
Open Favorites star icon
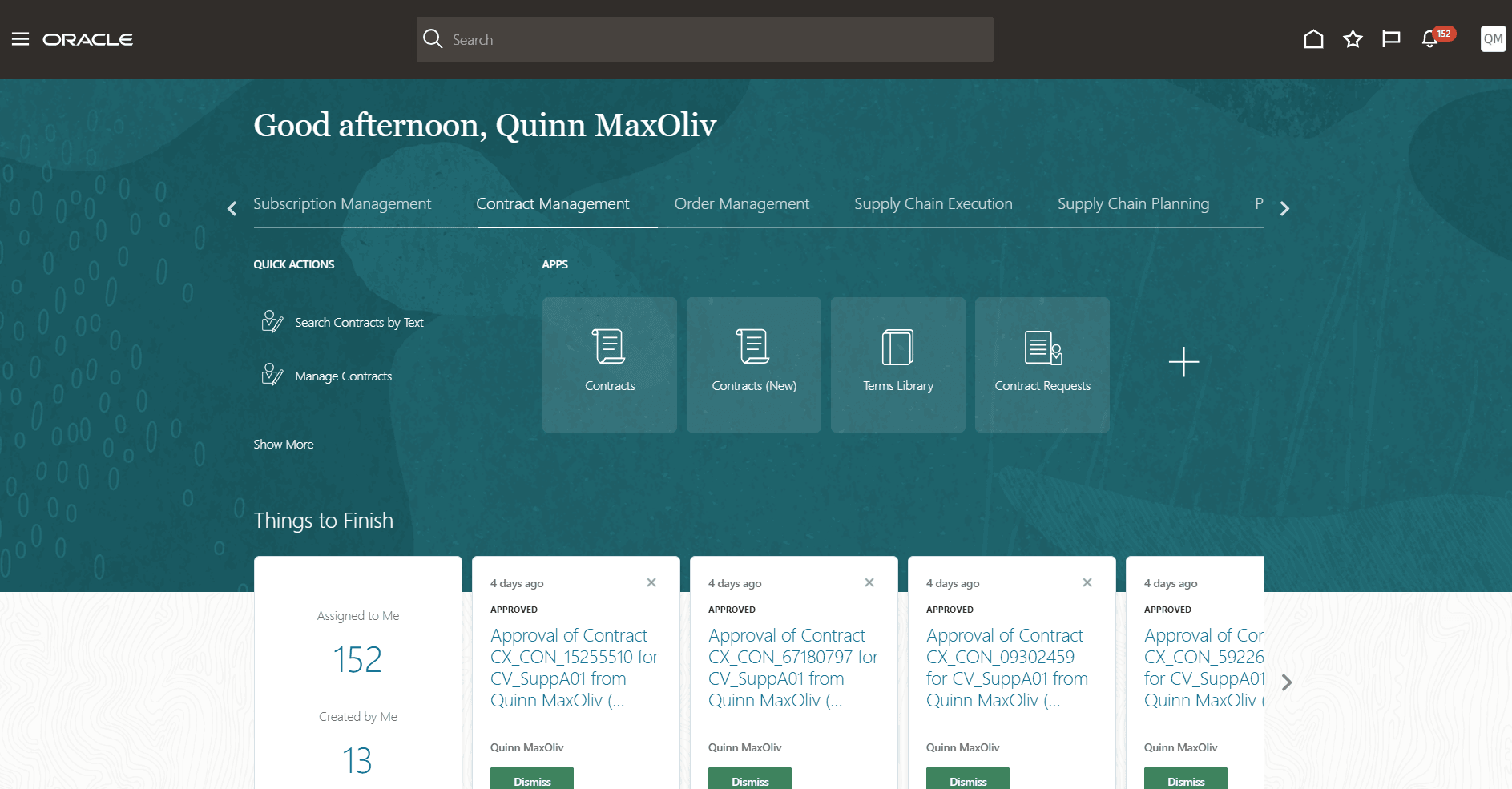click(x=1353, y=39)
